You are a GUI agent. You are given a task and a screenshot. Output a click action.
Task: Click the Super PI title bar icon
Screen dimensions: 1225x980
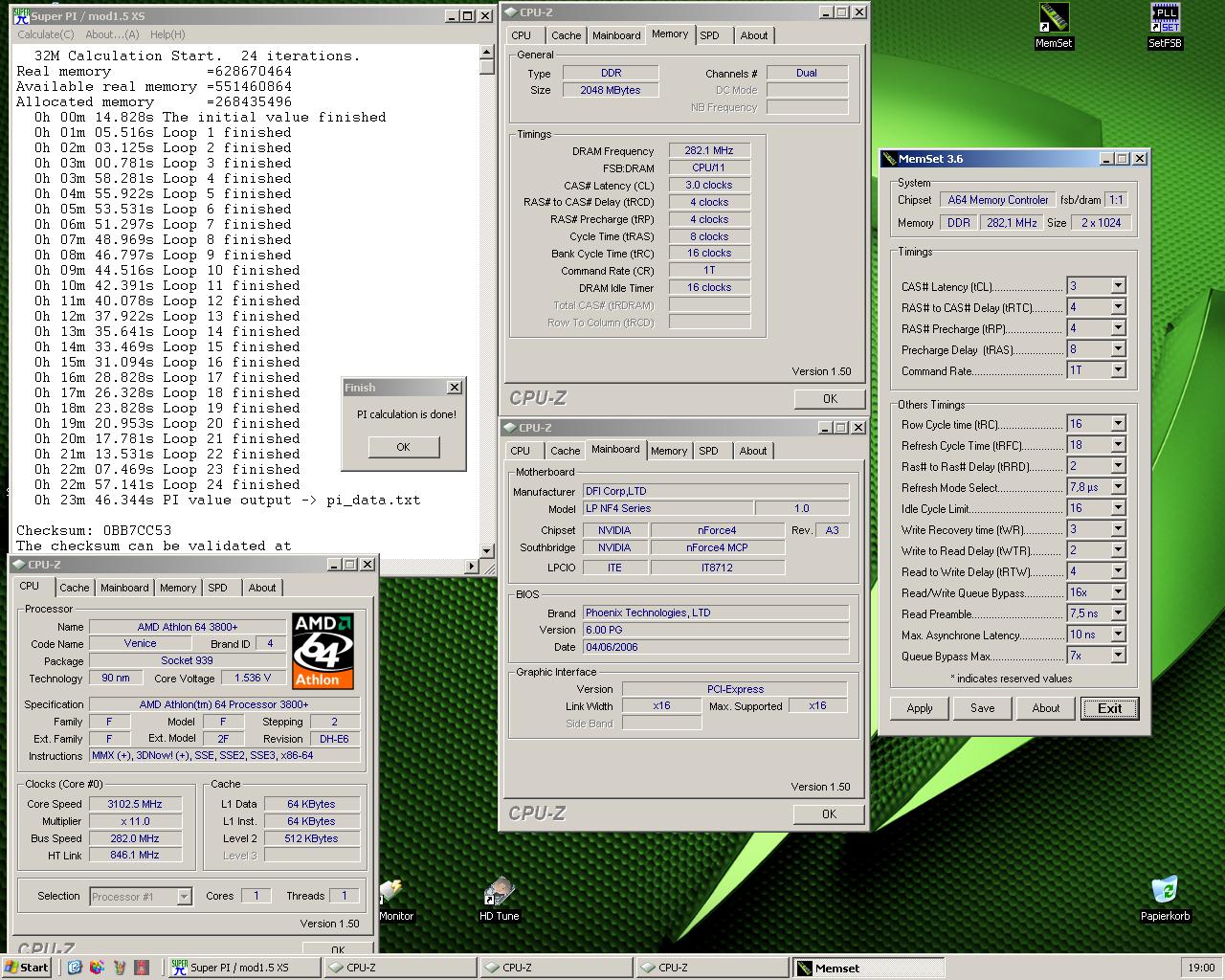point(21,15)
